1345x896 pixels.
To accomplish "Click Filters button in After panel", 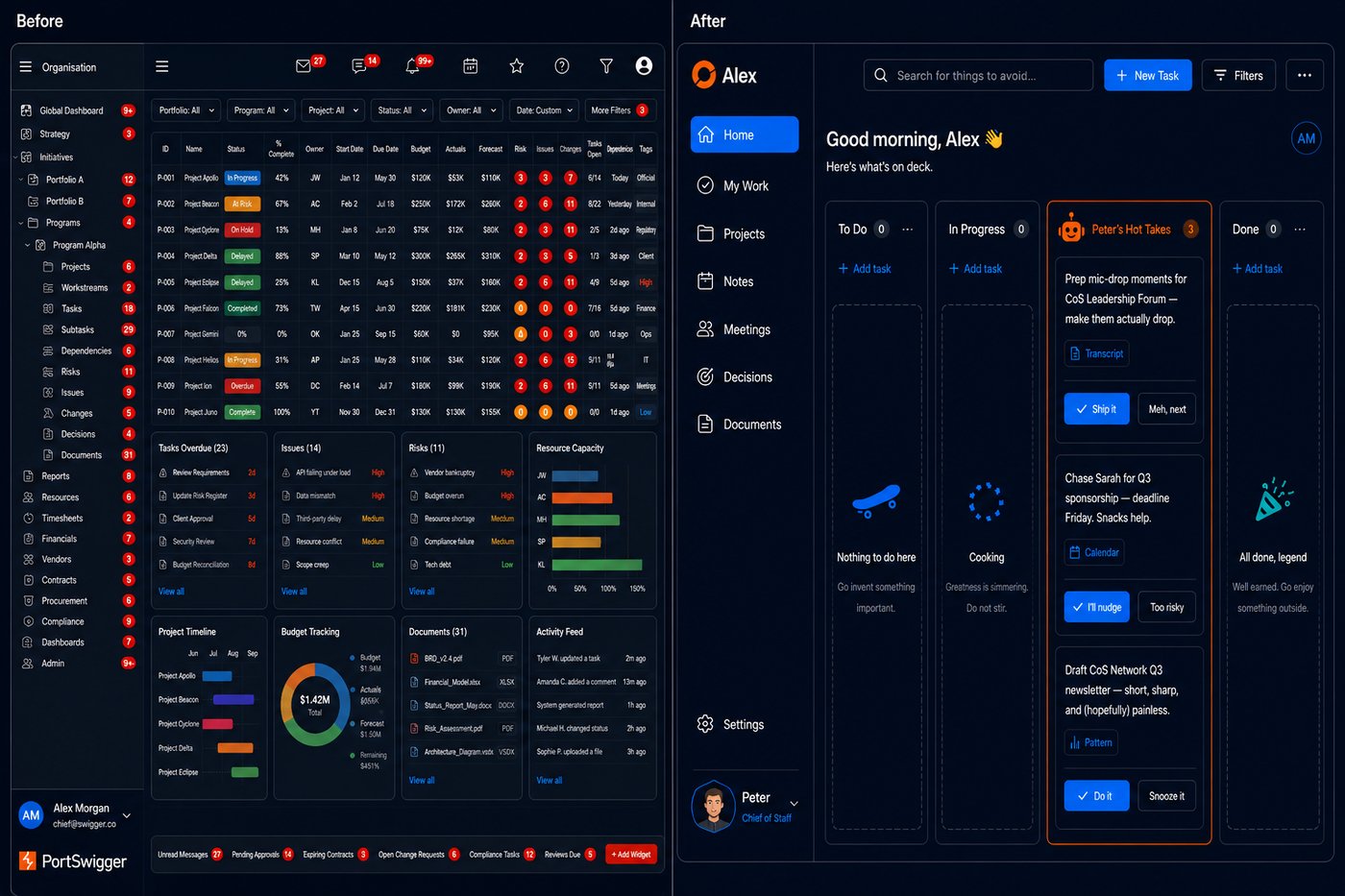I will point(1238,75).
